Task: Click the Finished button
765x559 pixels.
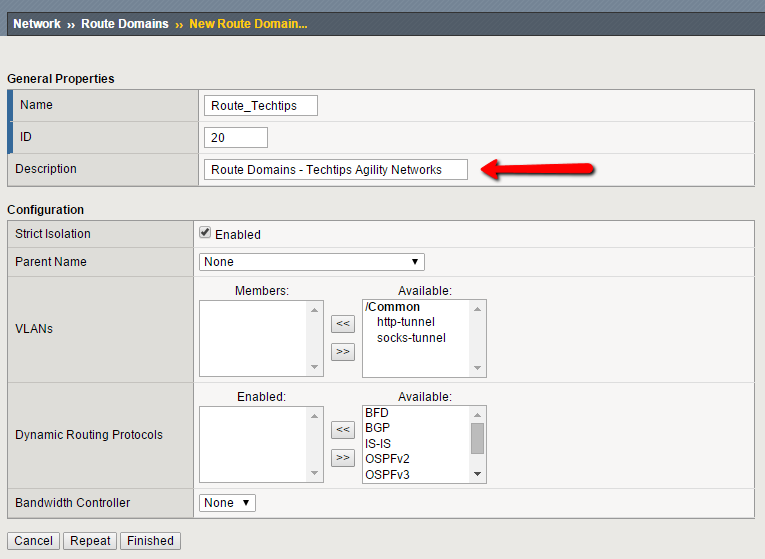Action: click(150, 541)
